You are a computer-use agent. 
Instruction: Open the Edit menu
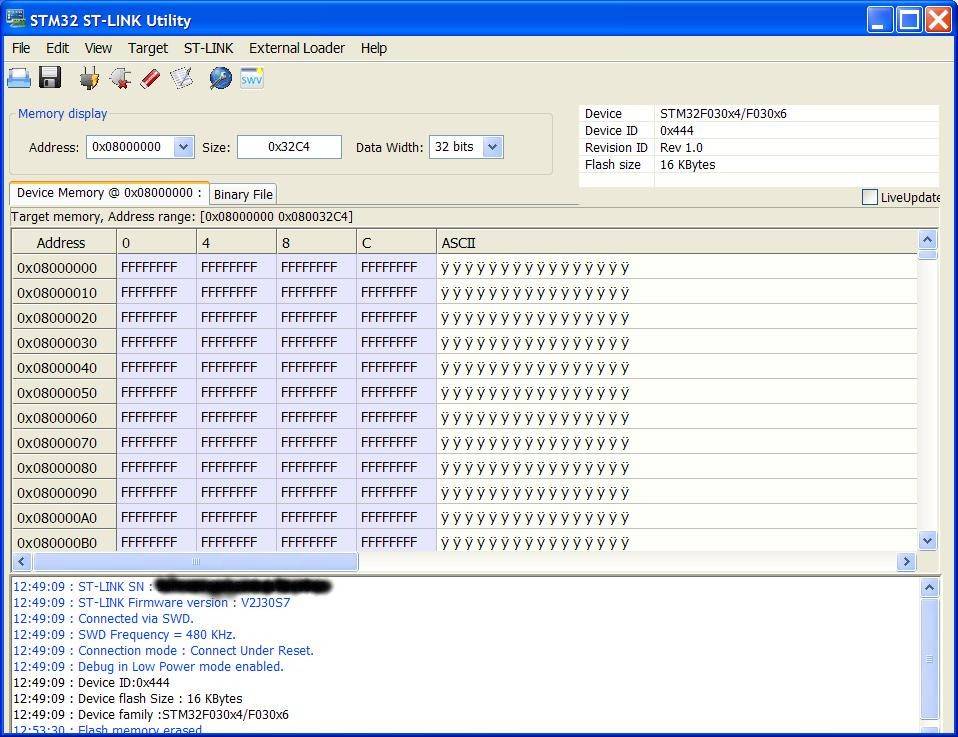click(57, 48)
